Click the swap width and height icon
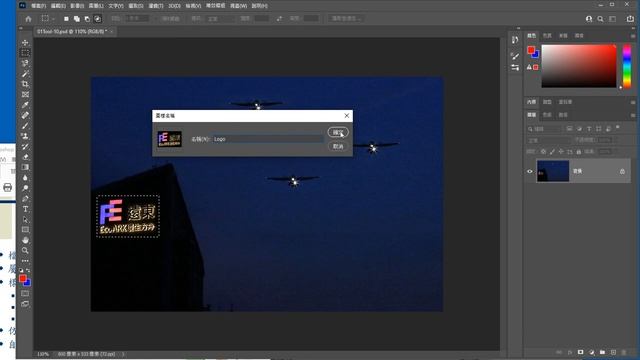This screenshot has width=640, height=360. coord(280,19)
